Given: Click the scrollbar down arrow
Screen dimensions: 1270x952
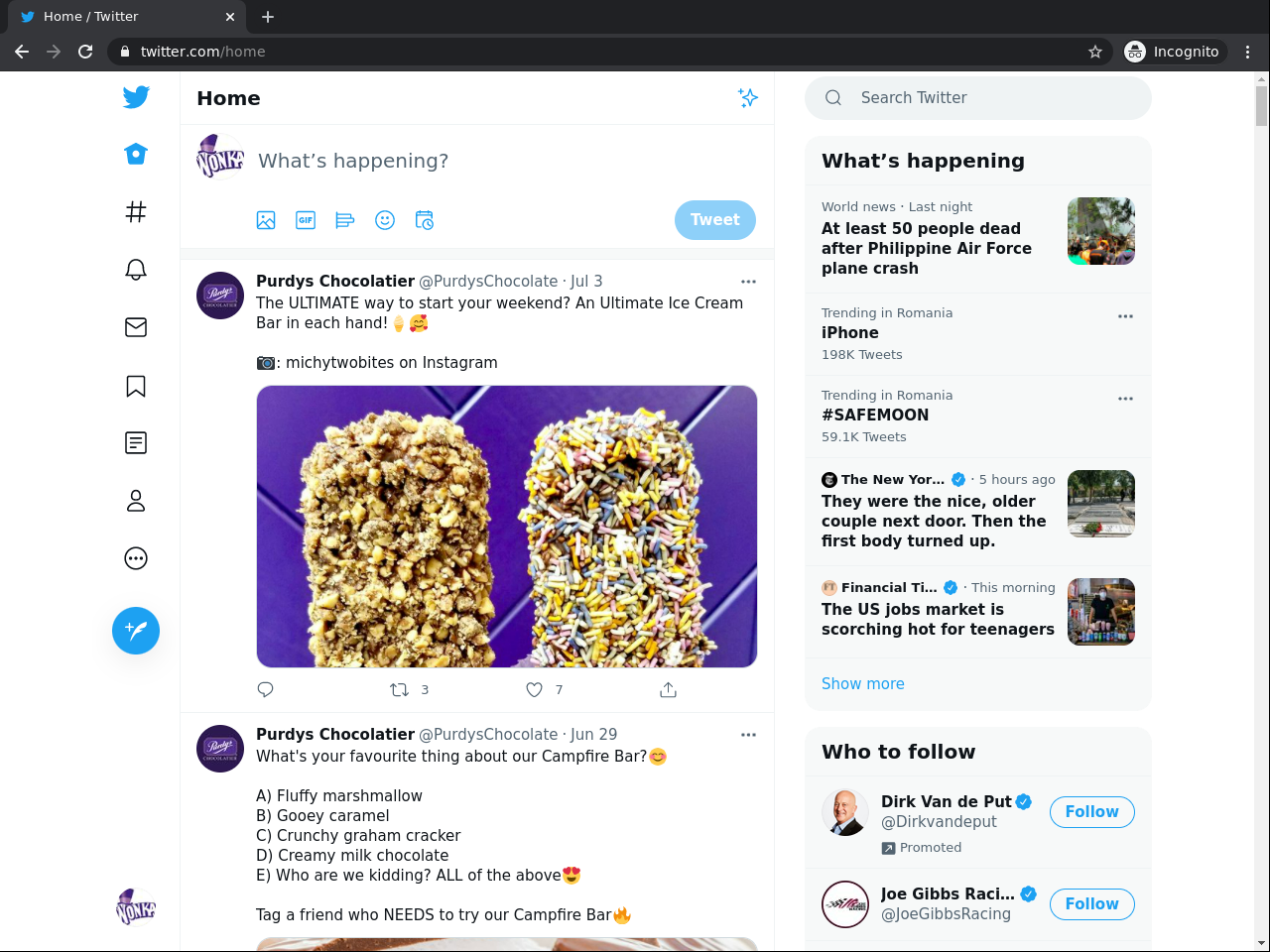Looking at the screenshot, I should (1262, 943).
